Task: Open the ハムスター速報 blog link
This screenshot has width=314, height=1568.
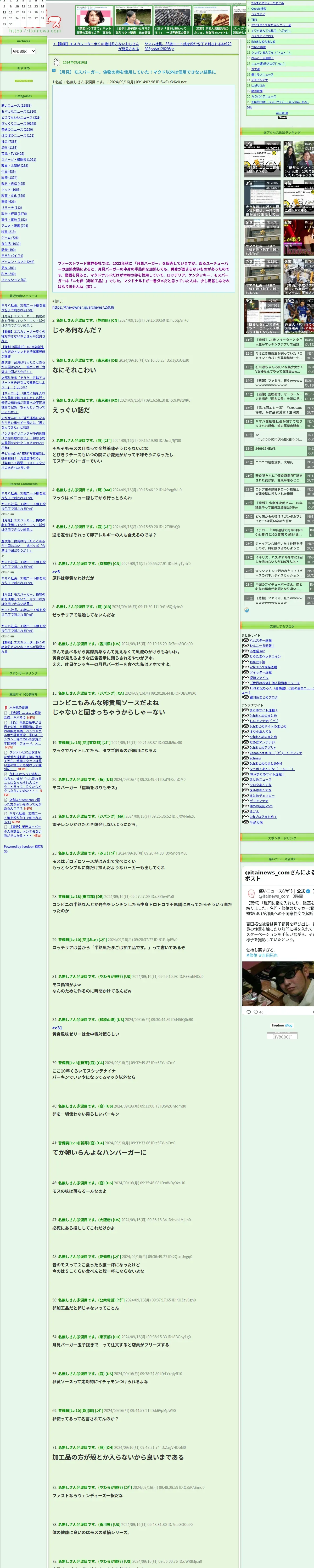Action: tap(260, 640)
